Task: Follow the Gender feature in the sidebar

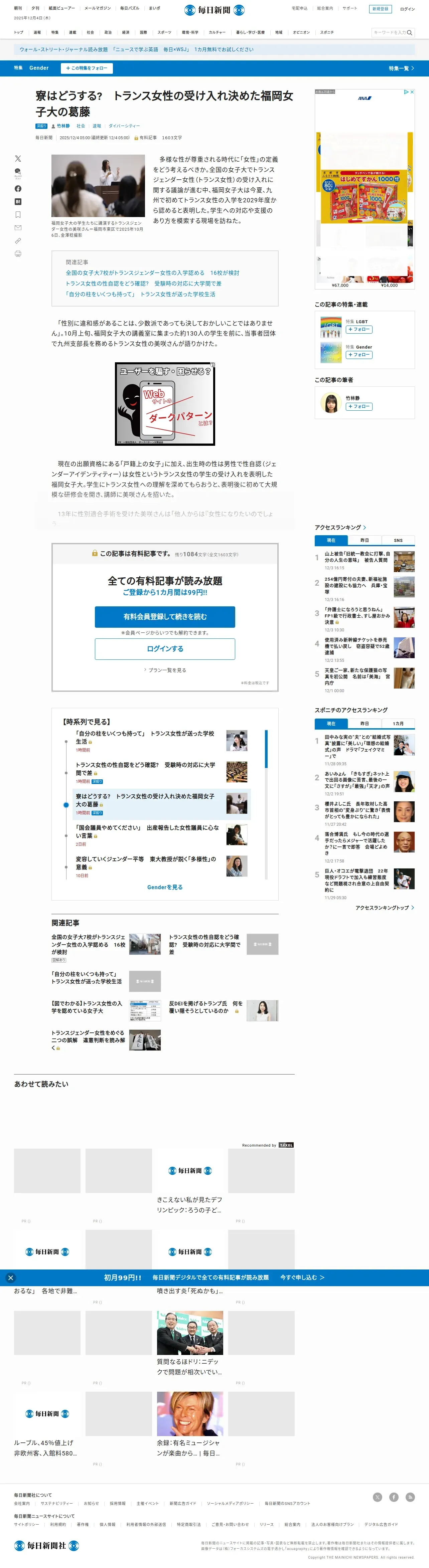Action: (359, 355)
